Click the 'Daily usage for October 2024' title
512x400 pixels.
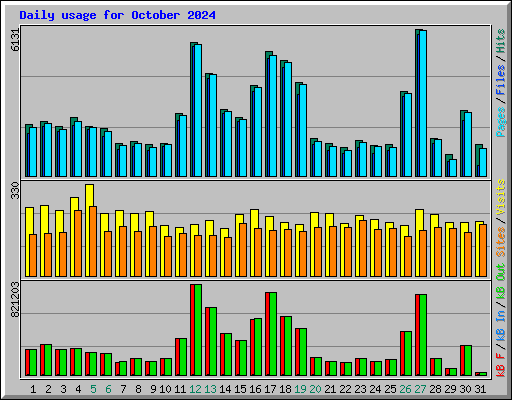117,15
